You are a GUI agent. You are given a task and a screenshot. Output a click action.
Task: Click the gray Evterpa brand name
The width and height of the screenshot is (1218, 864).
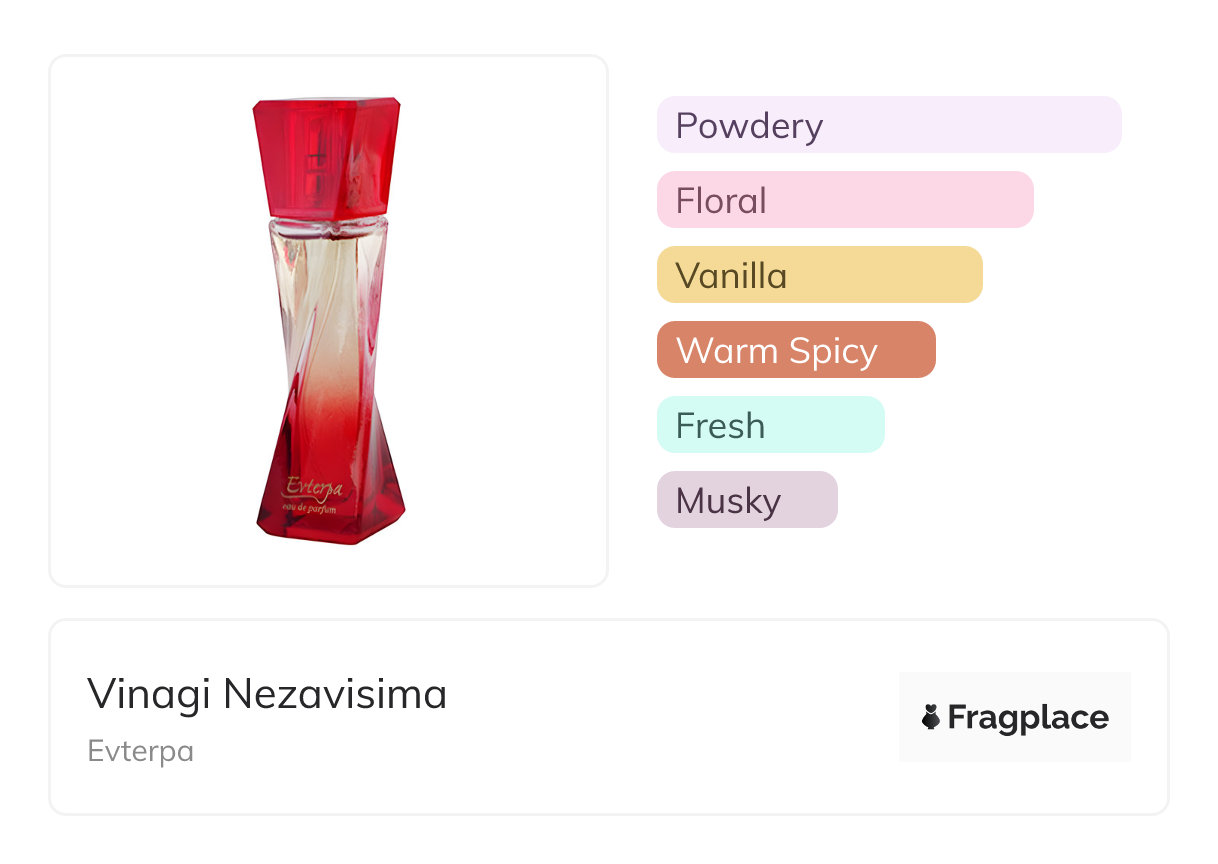click(140, 751)
